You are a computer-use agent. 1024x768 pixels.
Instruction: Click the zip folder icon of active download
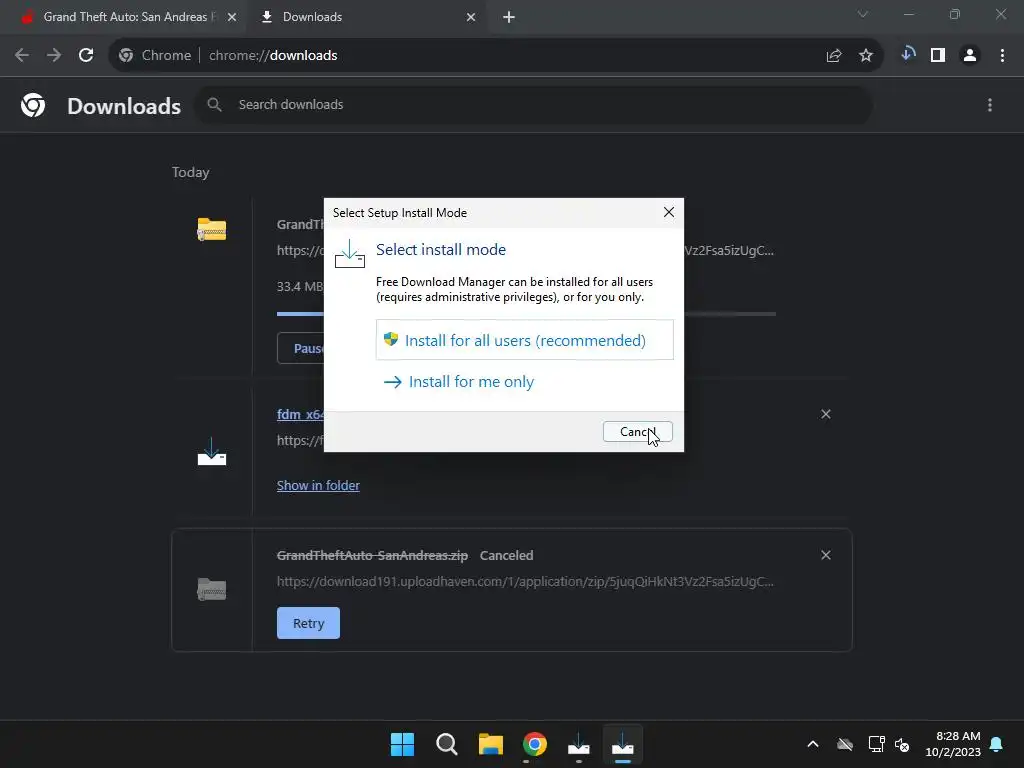pyautogui.click(x=212, y=229)
